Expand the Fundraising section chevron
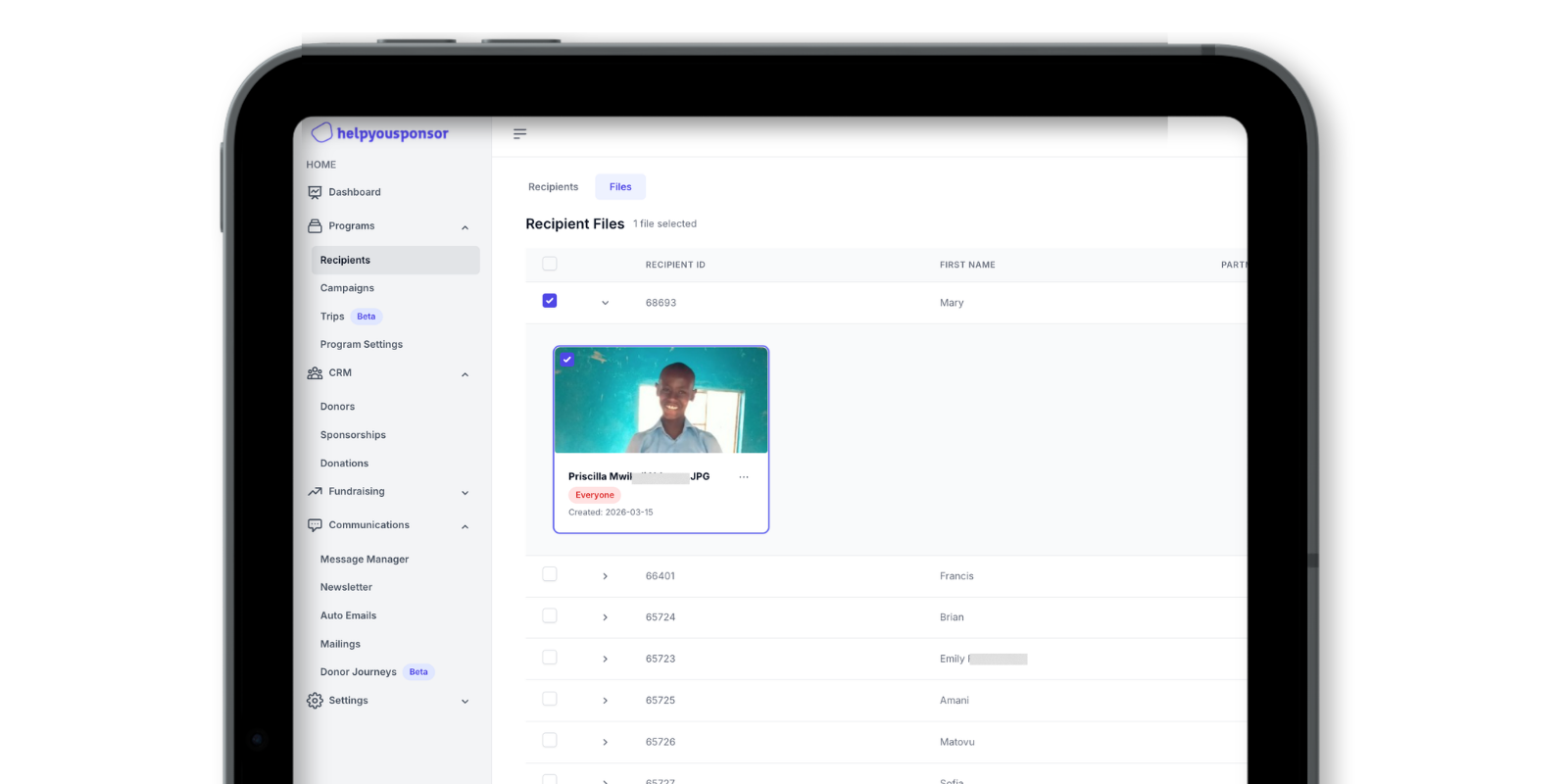Screen dimensions: 1568x784 [x=465, y=493]
